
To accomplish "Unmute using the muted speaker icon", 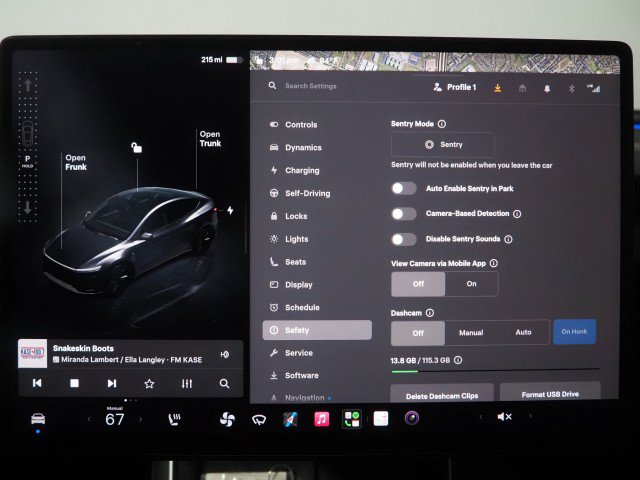I will click(504, 417).
